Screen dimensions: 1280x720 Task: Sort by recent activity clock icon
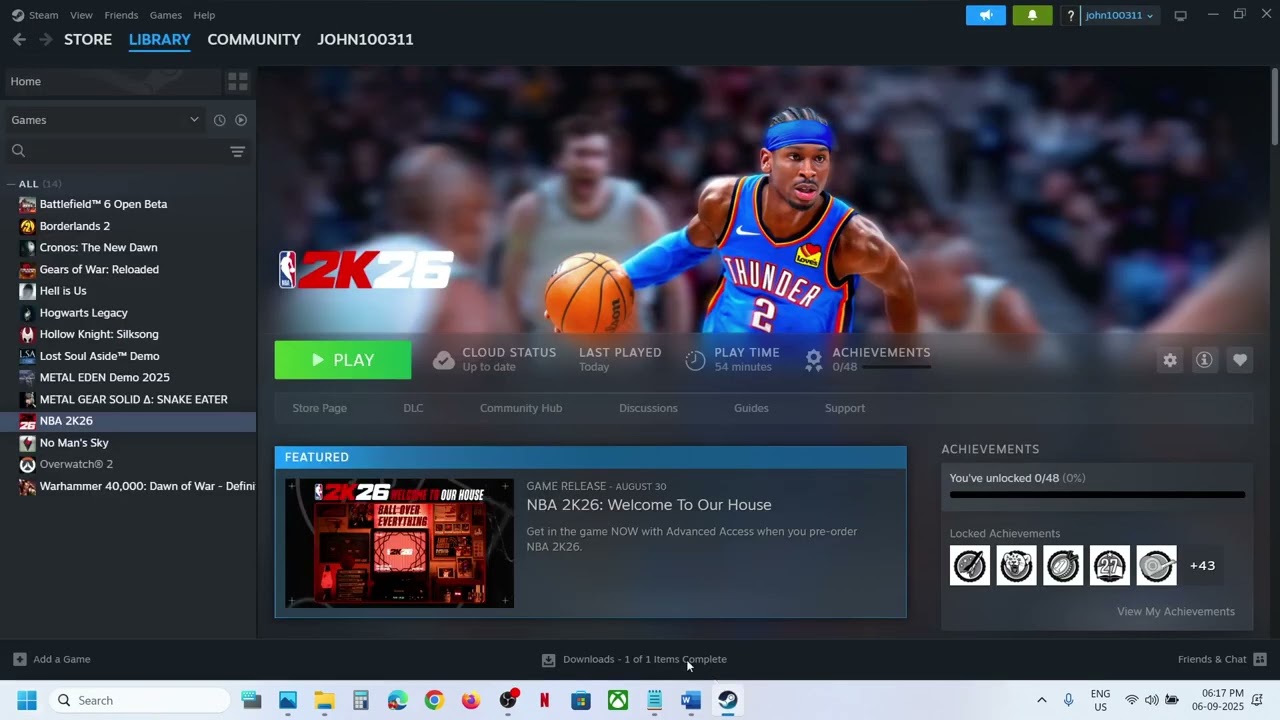click(x=220, y=120)
